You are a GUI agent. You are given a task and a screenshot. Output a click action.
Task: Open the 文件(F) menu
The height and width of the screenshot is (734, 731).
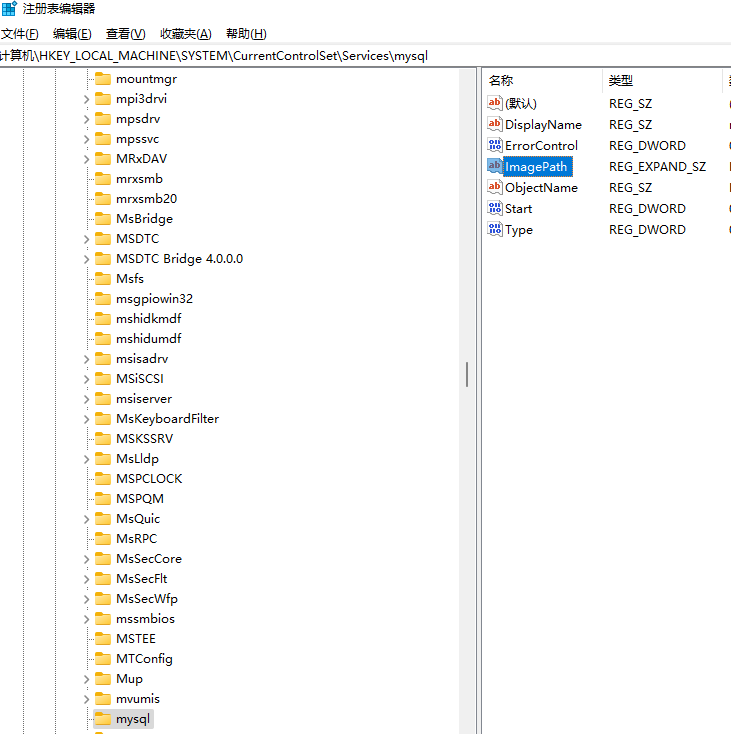(x=20, y=34)
